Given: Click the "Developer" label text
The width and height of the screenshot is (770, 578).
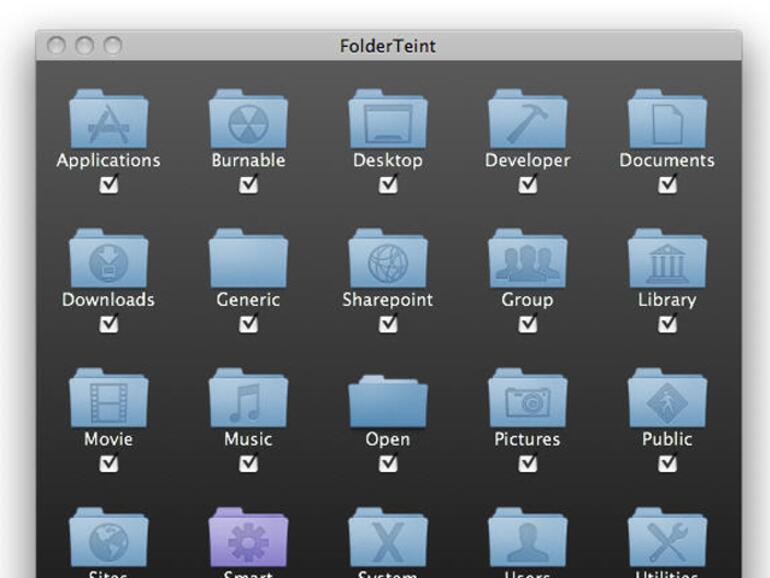Looking at the screenshot, I should (x=527, y=161).
